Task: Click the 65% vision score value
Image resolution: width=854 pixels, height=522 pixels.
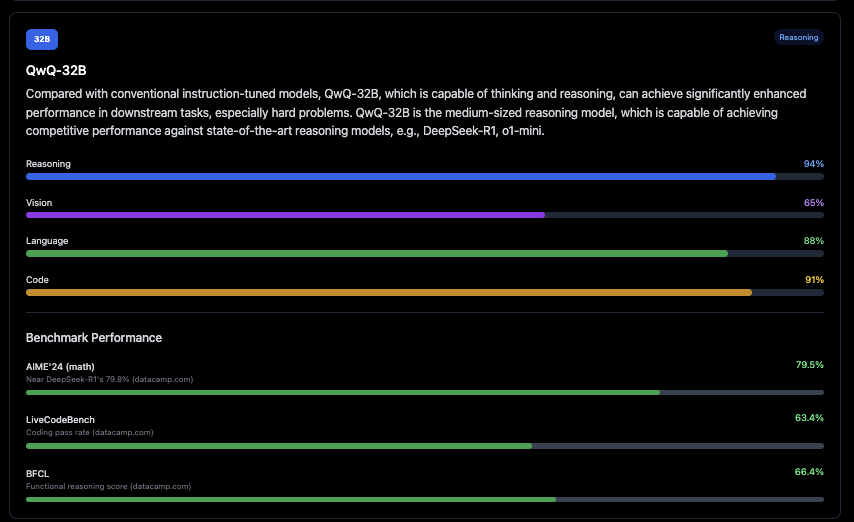Action: [x=813, y=203]
